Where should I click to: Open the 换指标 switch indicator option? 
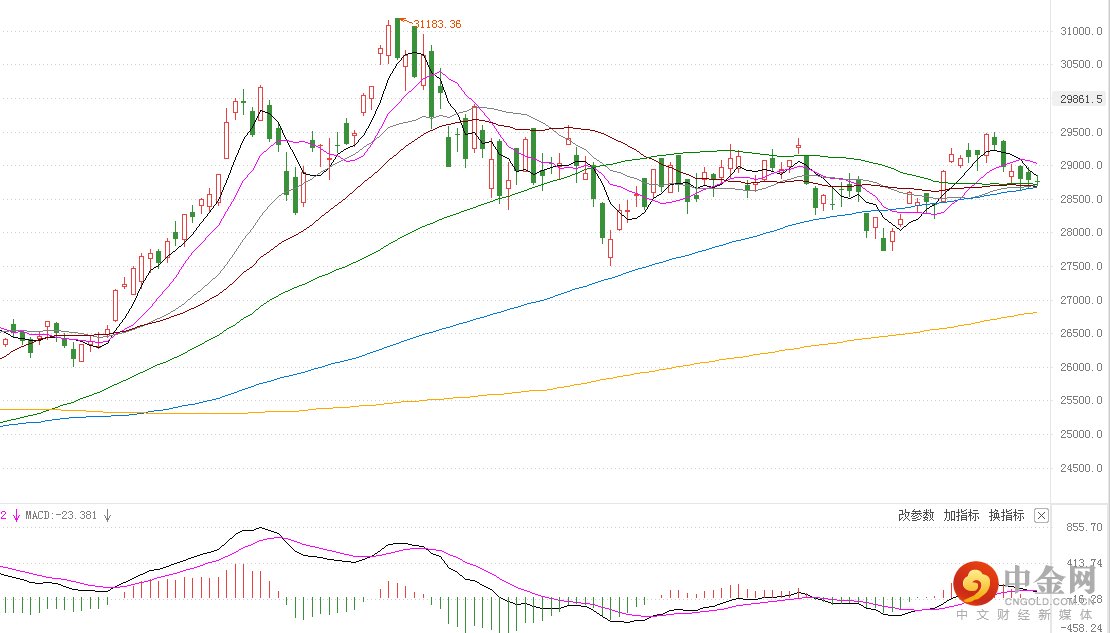[1006, 515]
